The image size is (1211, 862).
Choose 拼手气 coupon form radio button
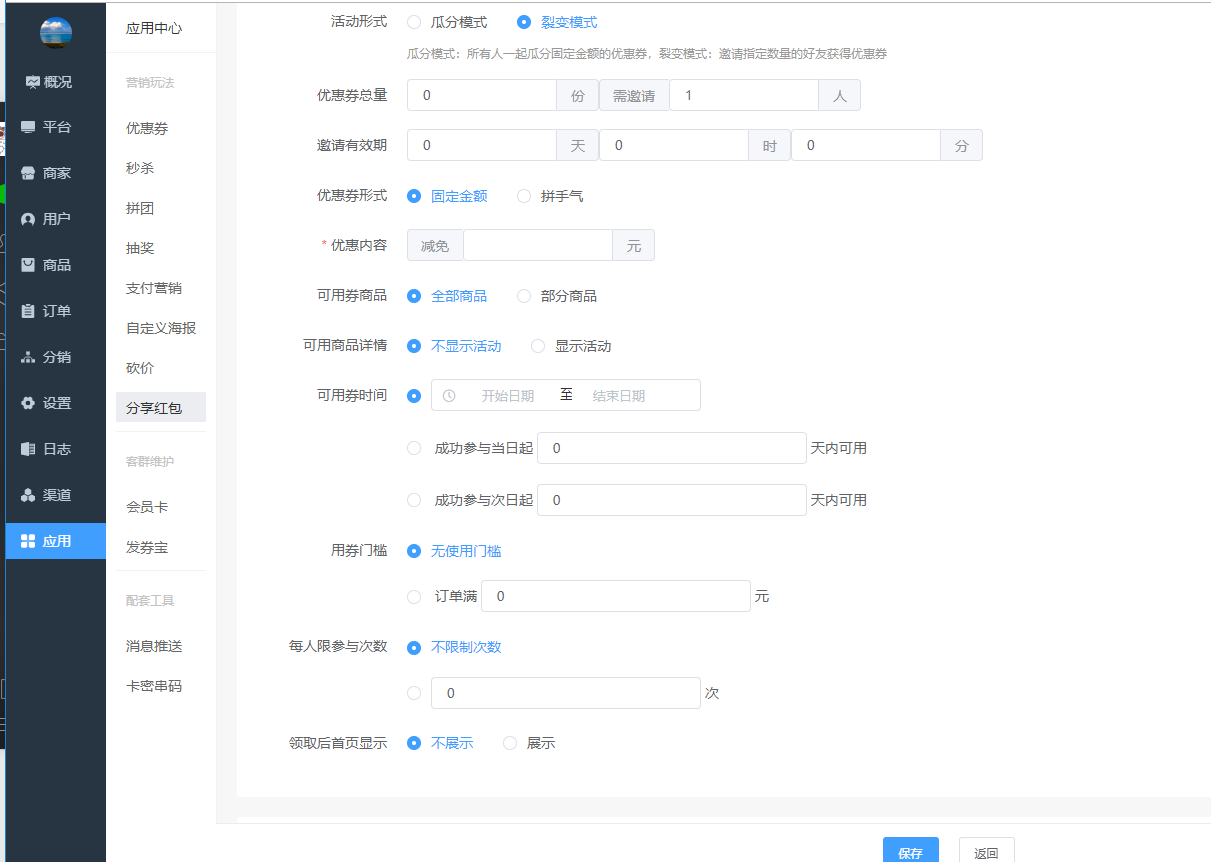pyautogui.click(x=524, y=196)
